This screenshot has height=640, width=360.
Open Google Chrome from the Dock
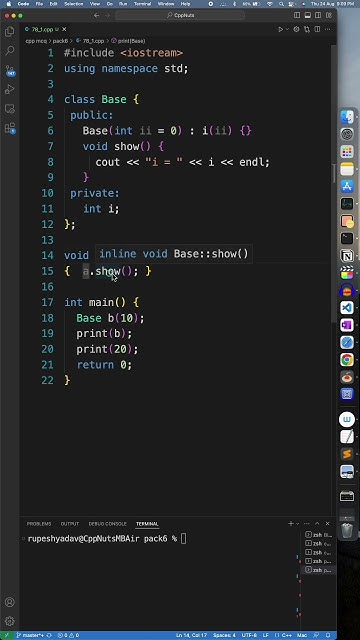coord(347,360)
